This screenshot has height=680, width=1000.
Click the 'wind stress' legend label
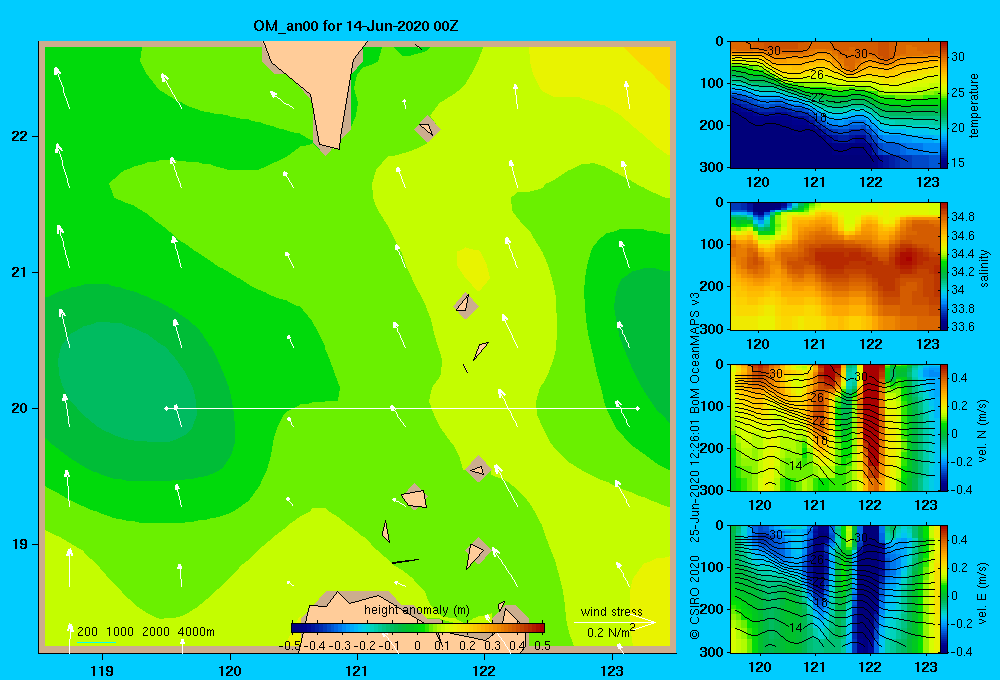coord(611,611)
